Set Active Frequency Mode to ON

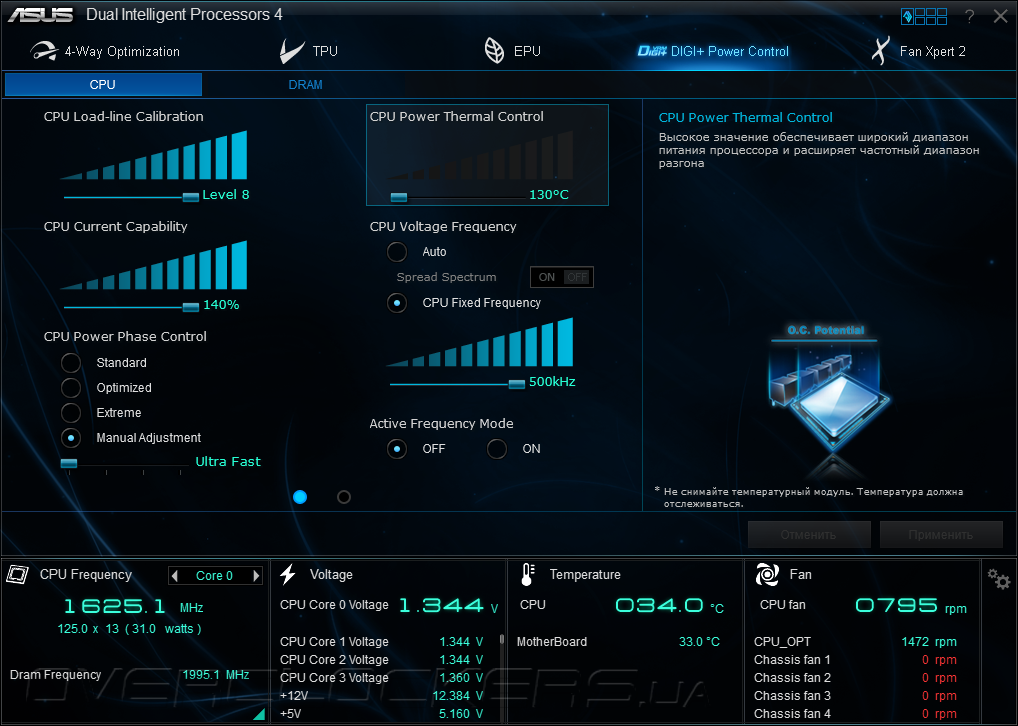(x=497, y=449)
